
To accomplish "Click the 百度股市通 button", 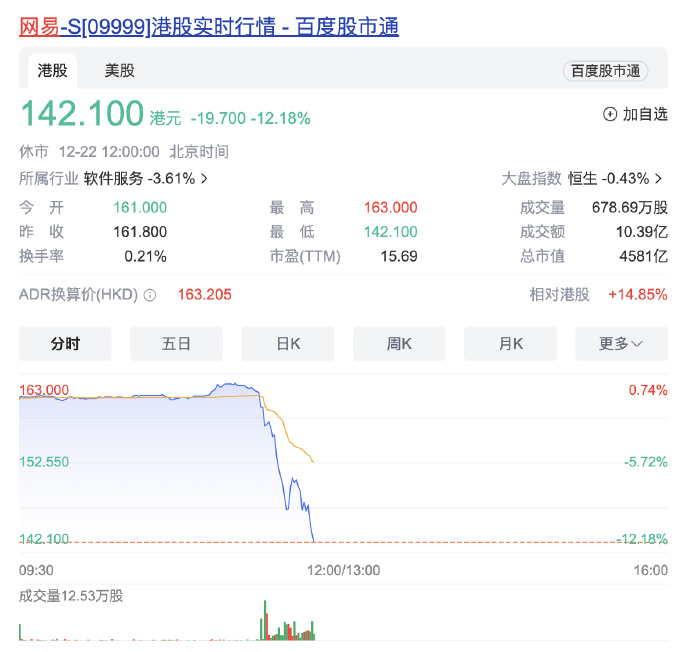I will pyautogui.click(x=606, y=71).
